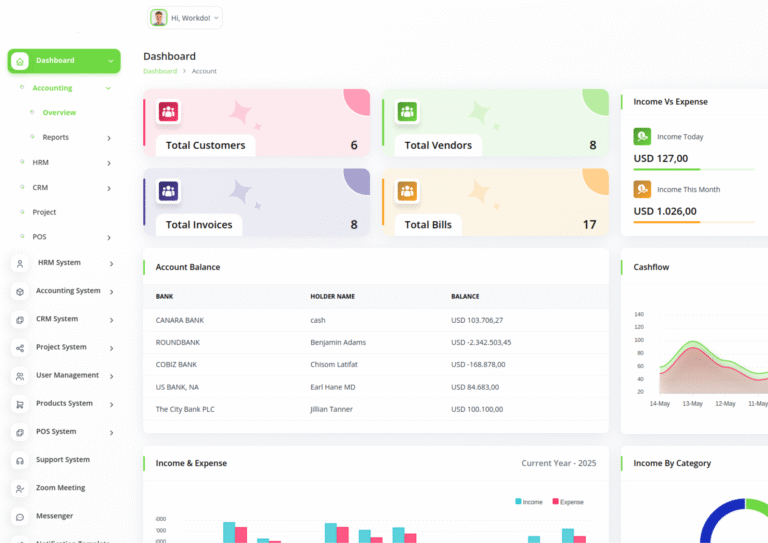Click The City Bank PLC cell
The height and width of the screenshot is (543, 768).
(x=185, y=409)
